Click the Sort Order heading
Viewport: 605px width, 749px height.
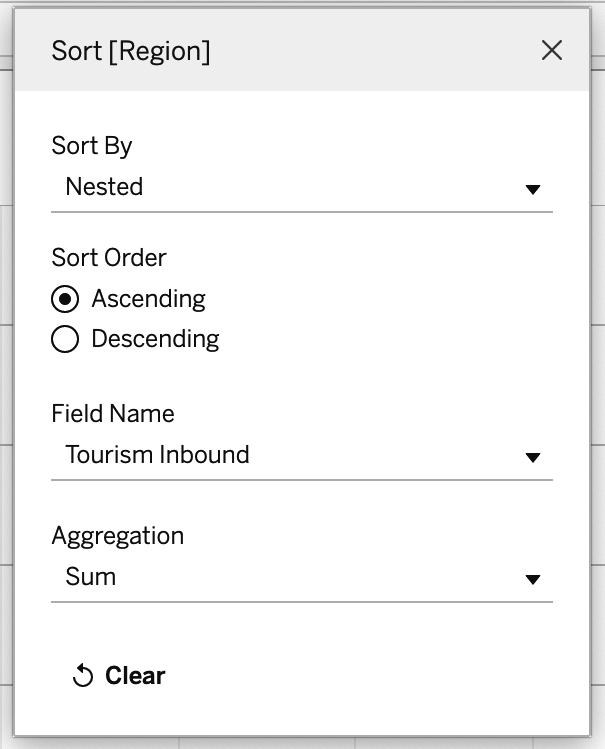pyautogui.click(x=109, y=258)
